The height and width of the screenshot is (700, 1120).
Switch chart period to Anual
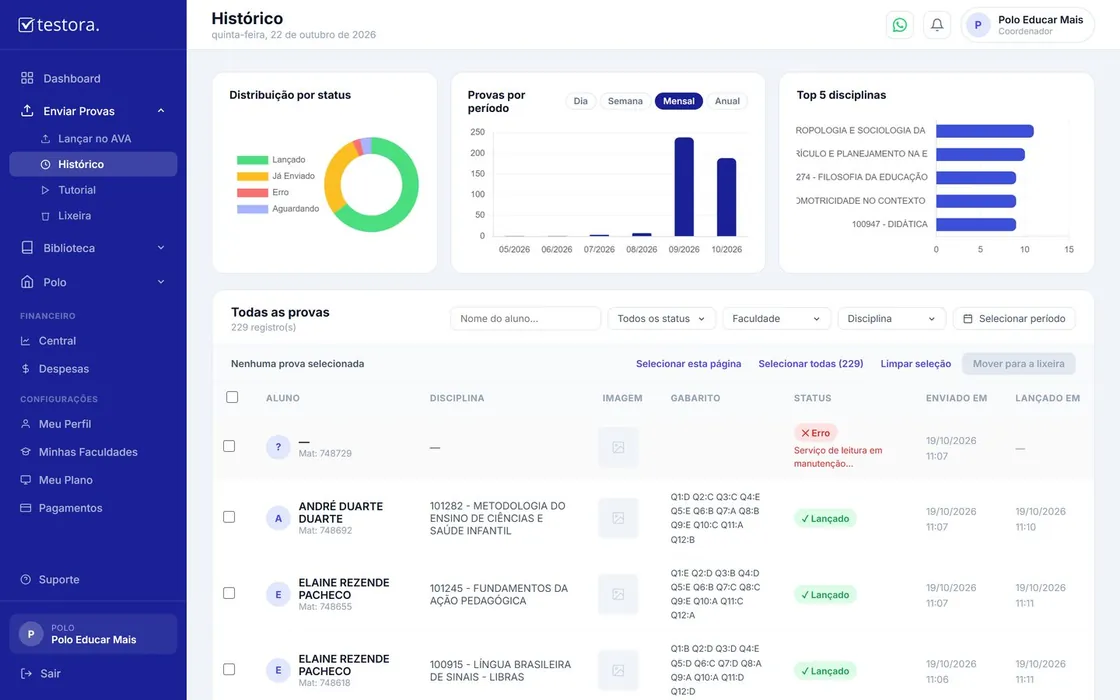(727, 101)
